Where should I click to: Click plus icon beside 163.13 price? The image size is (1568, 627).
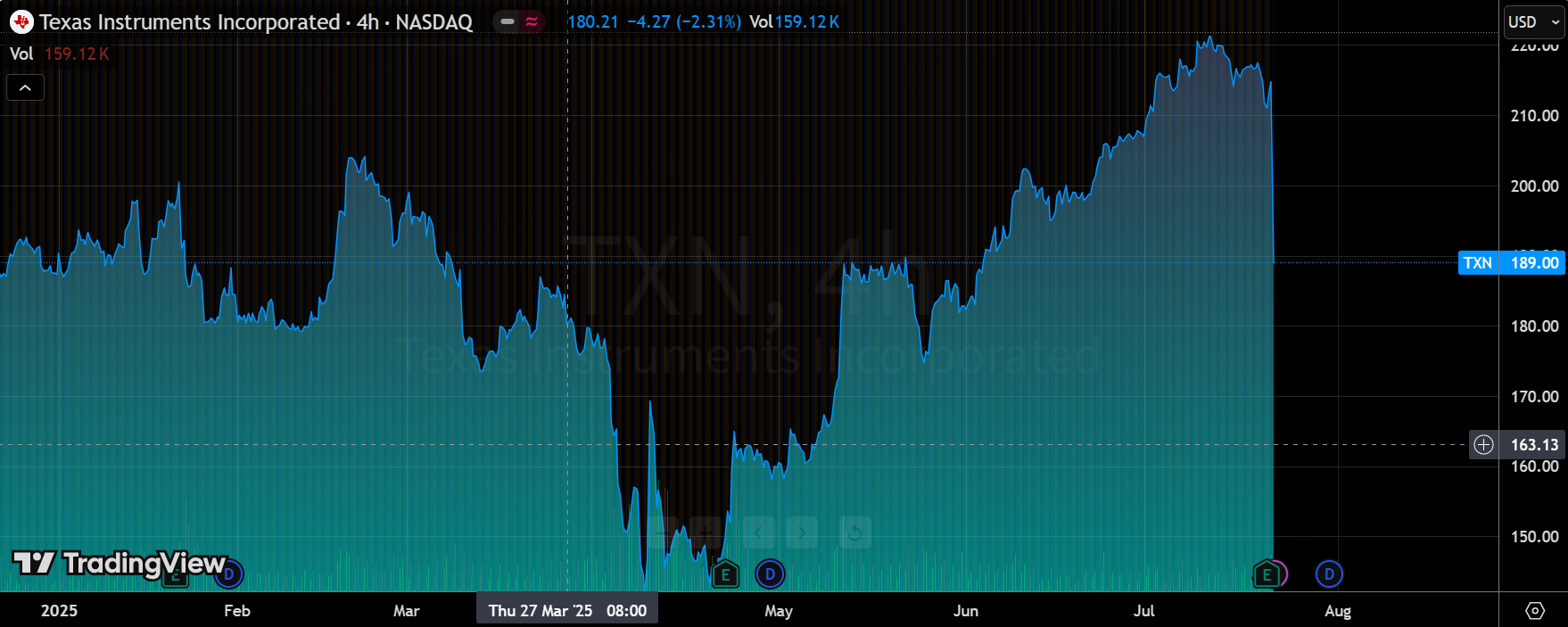click(x=1483, y=444)
